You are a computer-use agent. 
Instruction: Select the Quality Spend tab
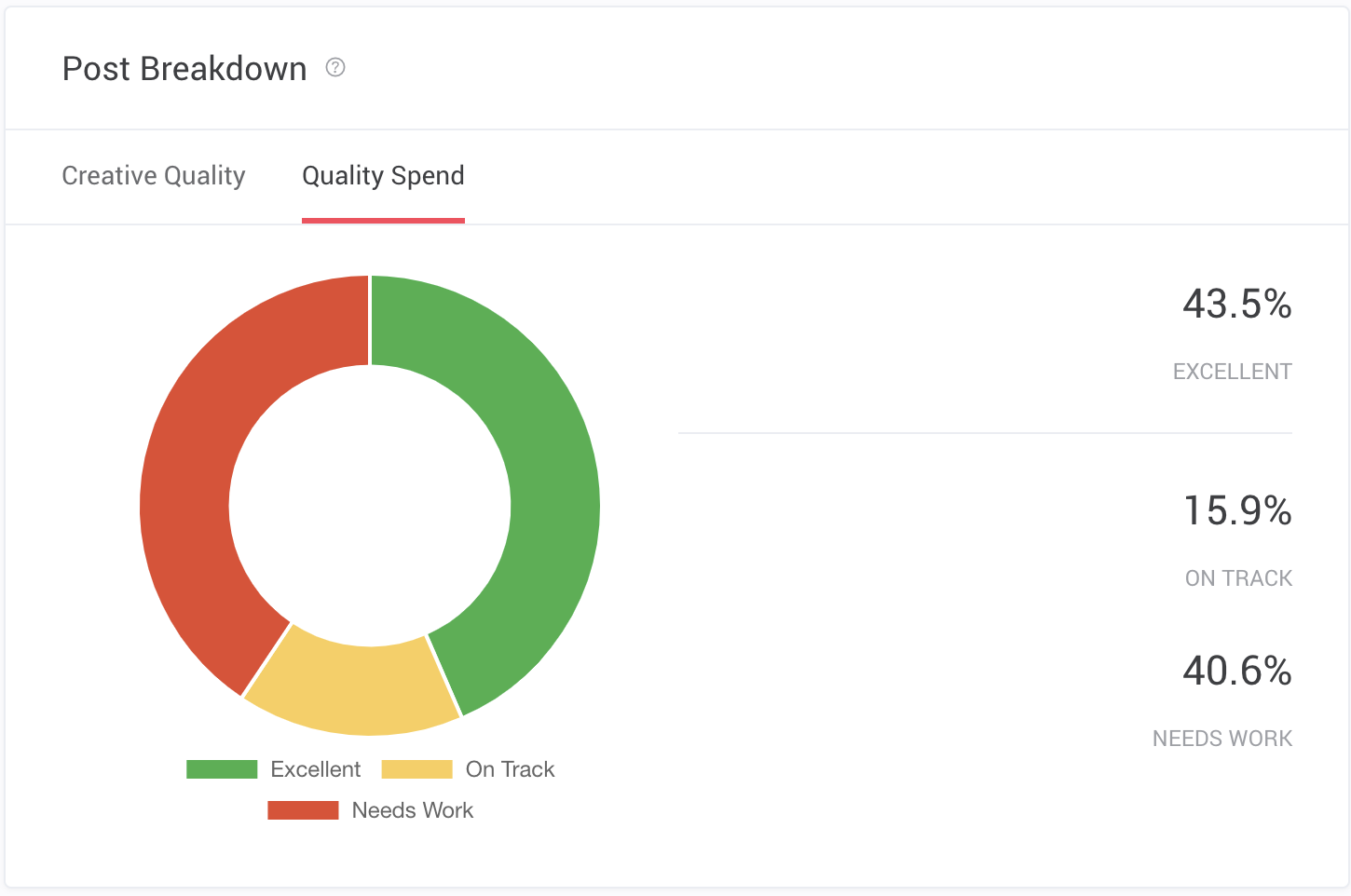pos(383,176)
